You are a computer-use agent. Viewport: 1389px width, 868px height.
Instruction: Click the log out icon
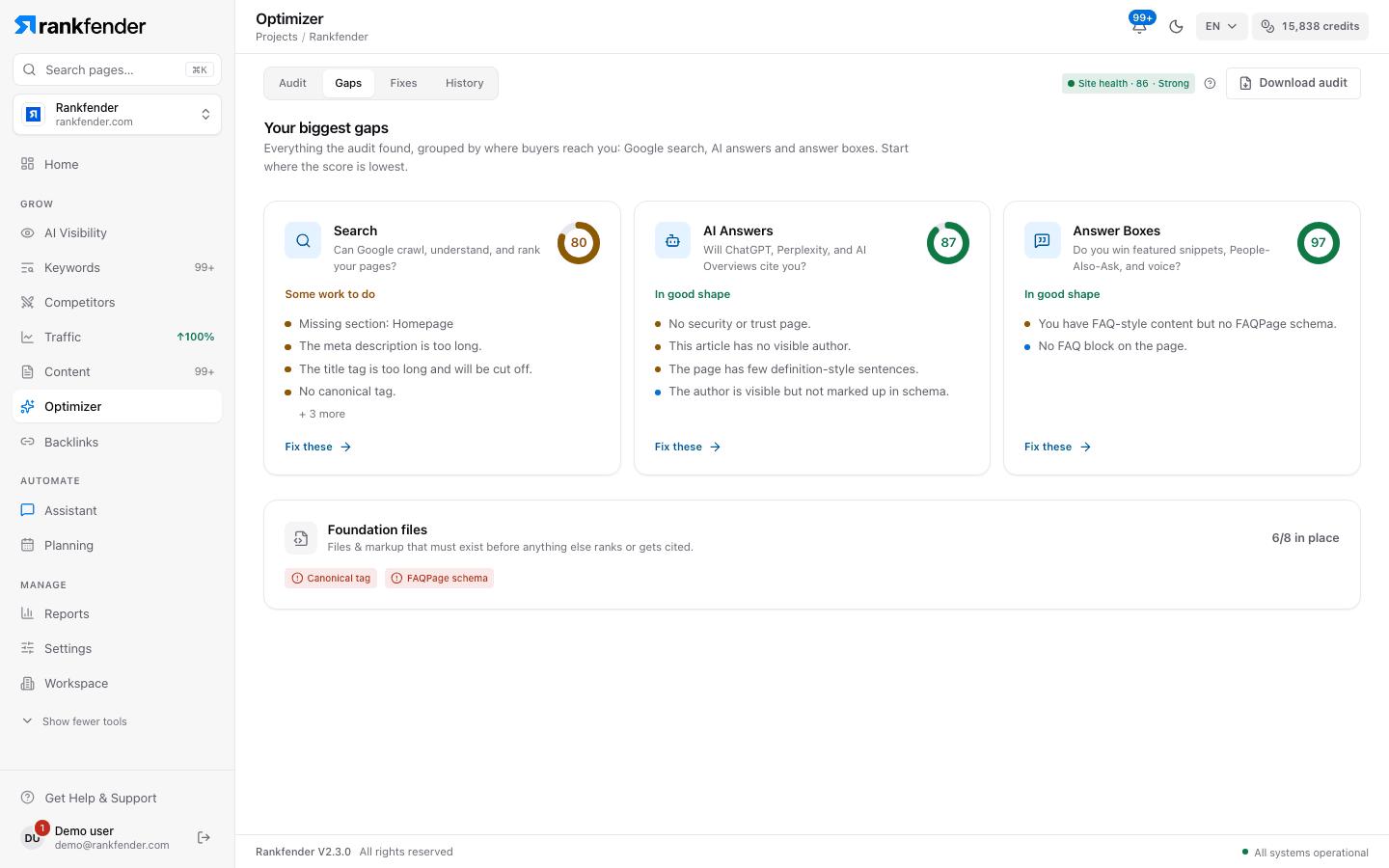pos(204,837)
